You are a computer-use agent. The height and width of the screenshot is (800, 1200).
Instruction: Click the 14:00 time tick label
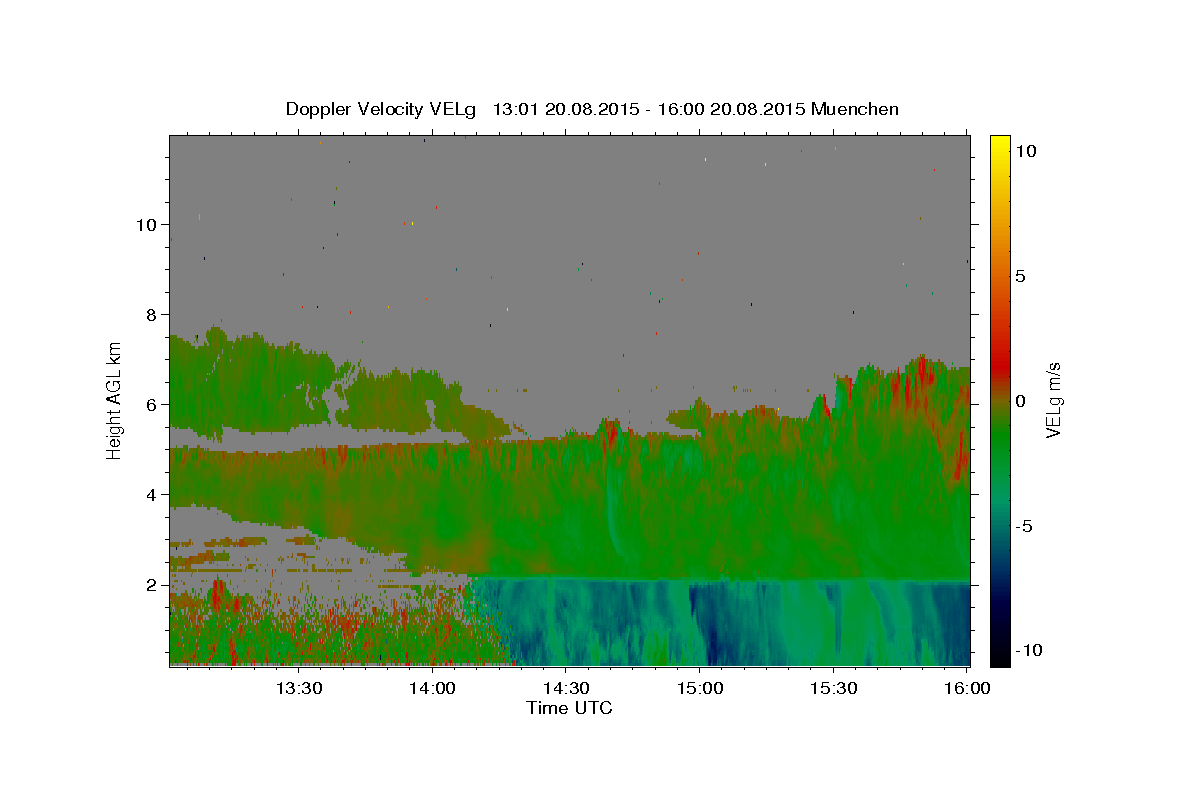[x=433, y=688]
